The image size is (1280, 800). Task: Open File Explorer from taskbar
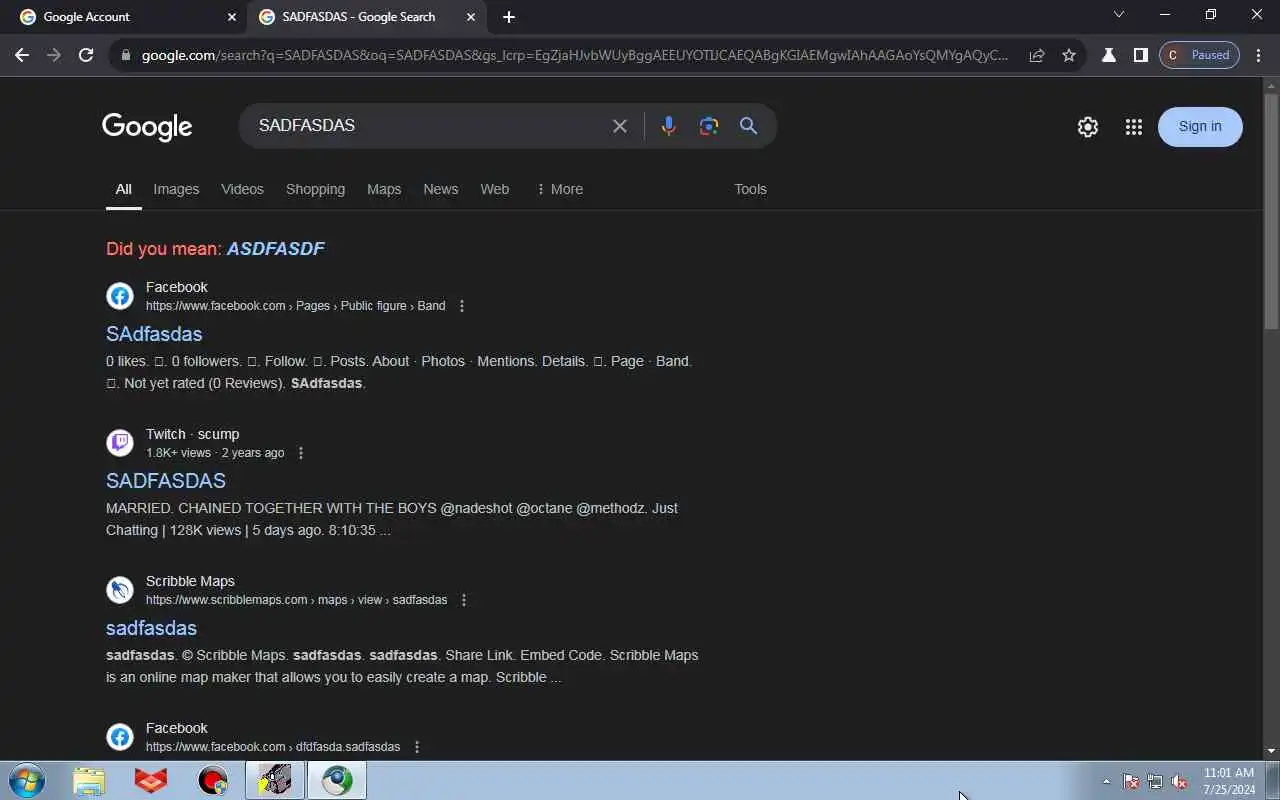tap(89, 780)
